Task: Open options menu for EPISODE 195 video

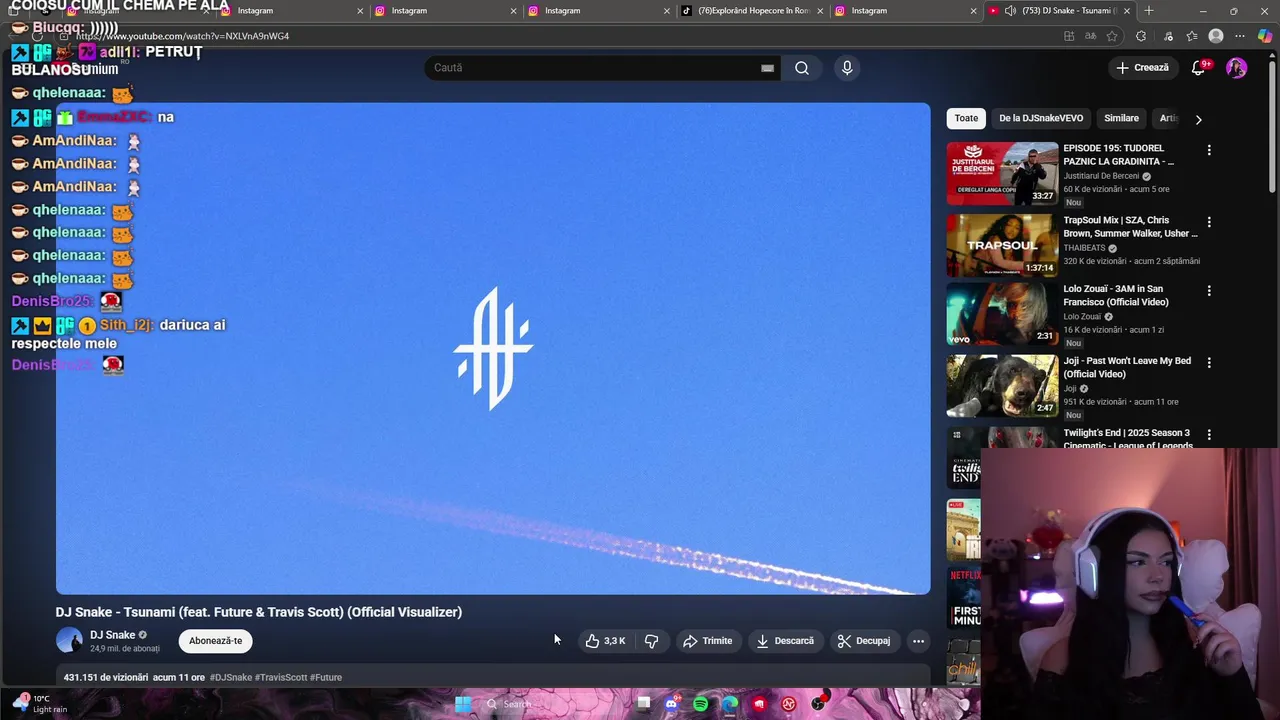Action: pos(1209,150)
